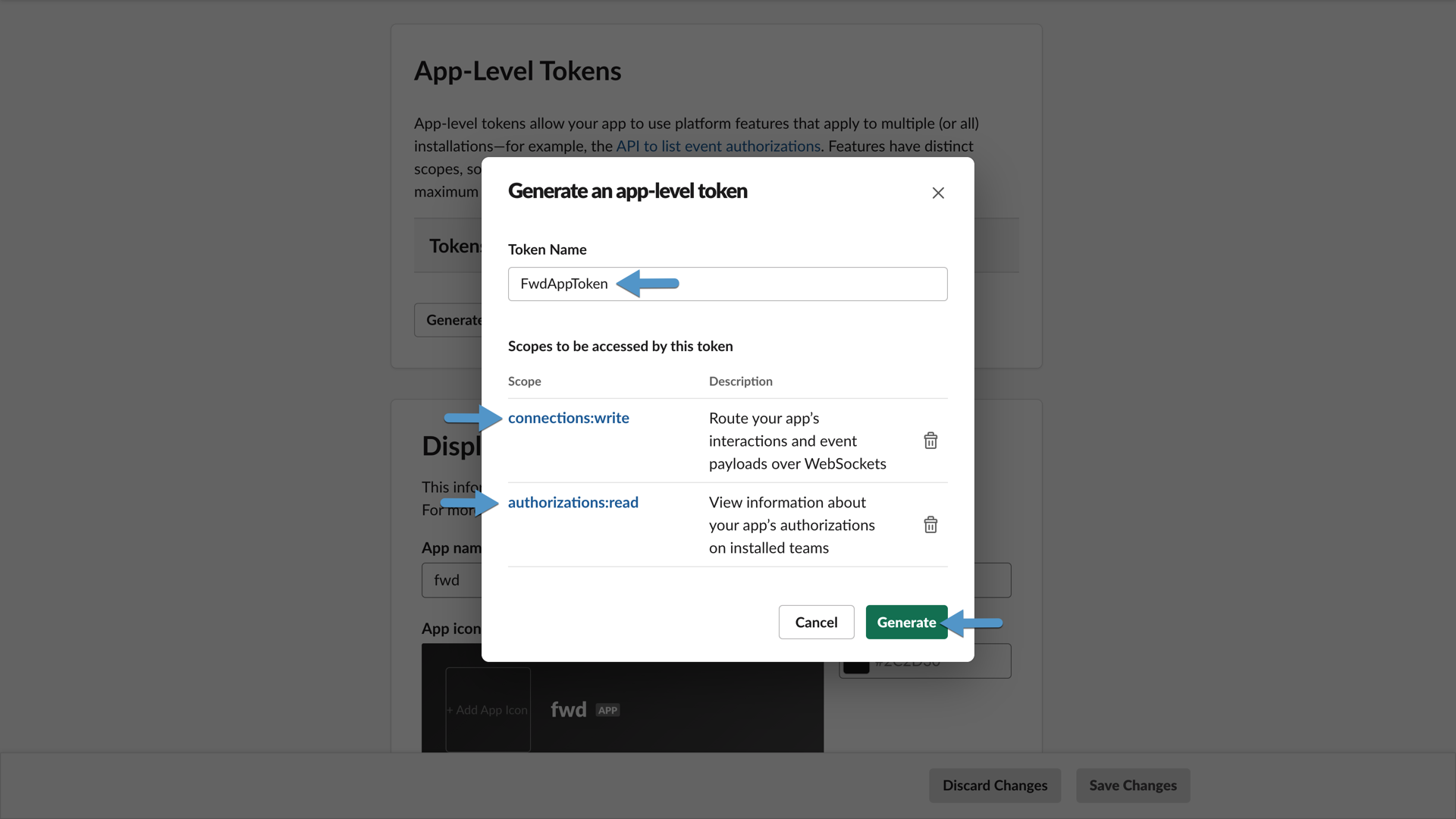1456x819 pixels.
Task: Click Save Changes at the bottom
Action: pyautogui.click(x=1132, y=785)
